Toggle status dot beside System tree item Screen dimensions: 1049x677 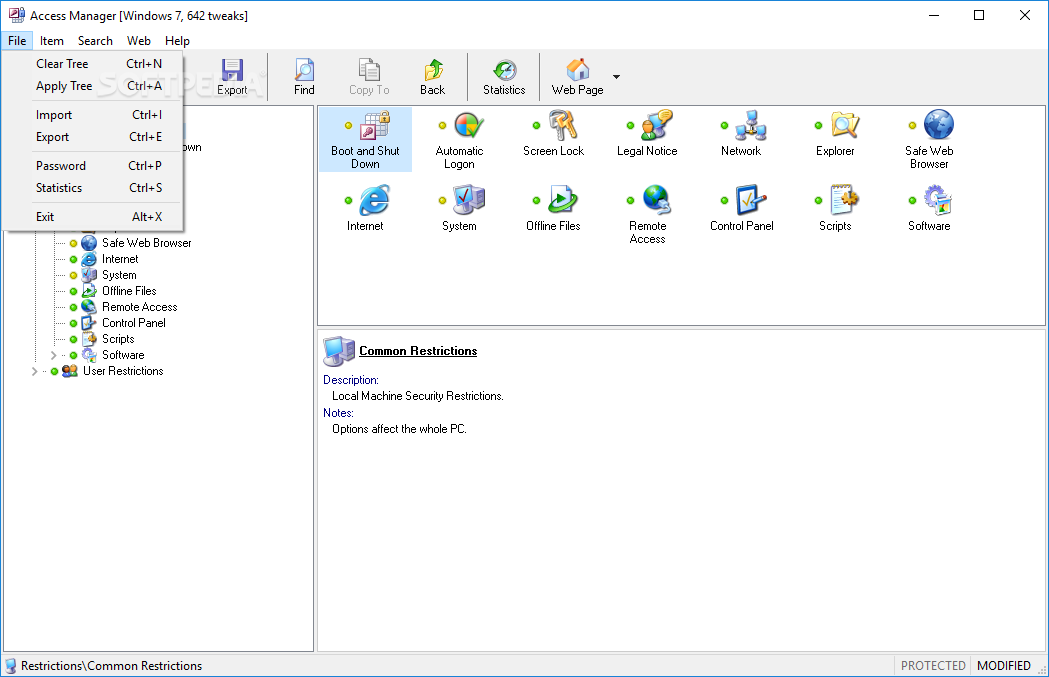[x=74, y=276]
